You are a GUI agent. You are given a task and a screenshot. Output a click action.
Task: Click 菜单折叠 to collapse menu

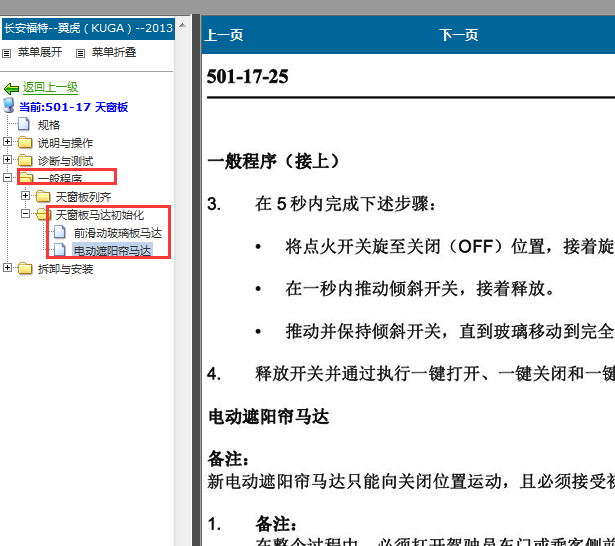[x=114, y=52]
